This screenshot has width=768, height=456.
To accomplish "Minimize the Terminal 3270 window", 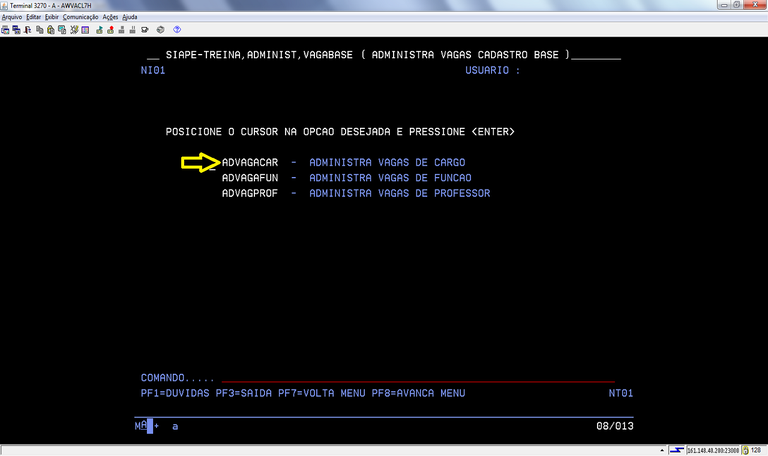I will [723, 5].
